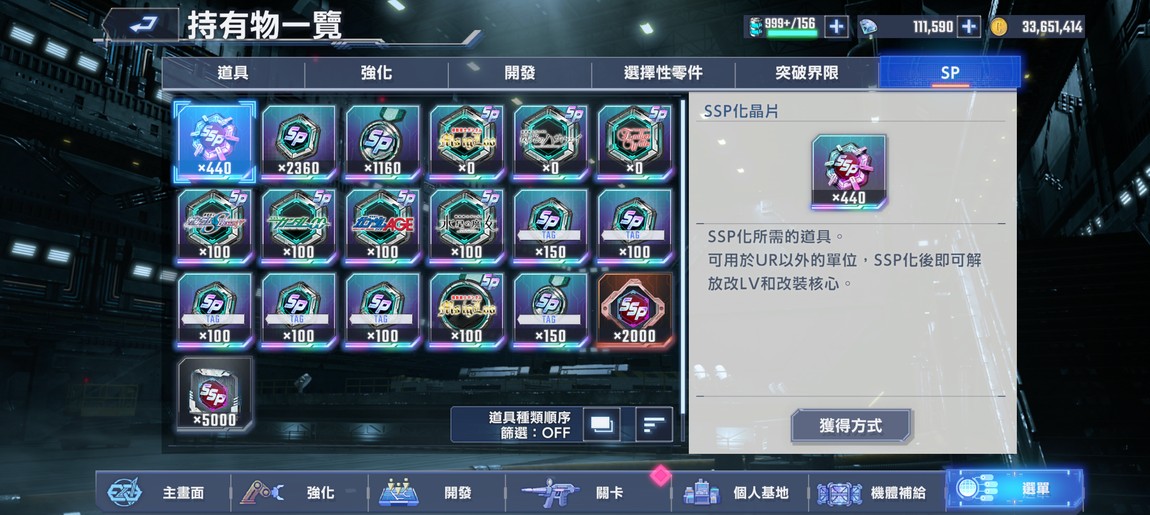Select the Gundam AGE SP emblem item

point(382,226)
